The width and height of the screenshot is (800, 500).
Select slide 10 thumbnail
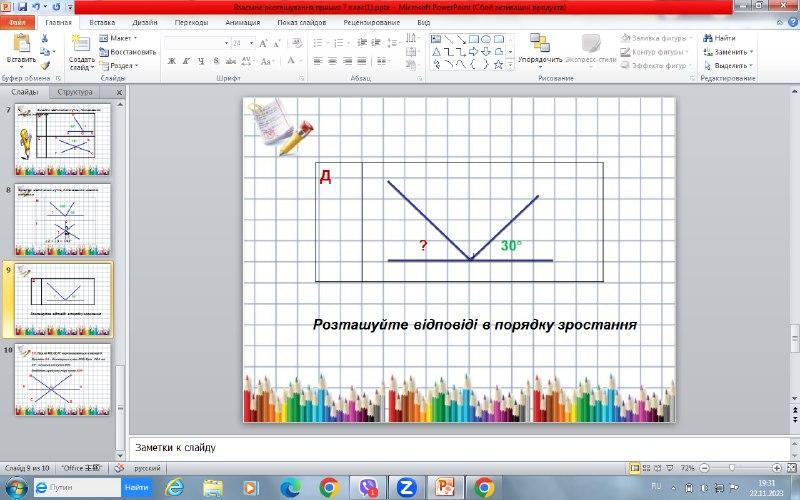(x=63, y=380)
